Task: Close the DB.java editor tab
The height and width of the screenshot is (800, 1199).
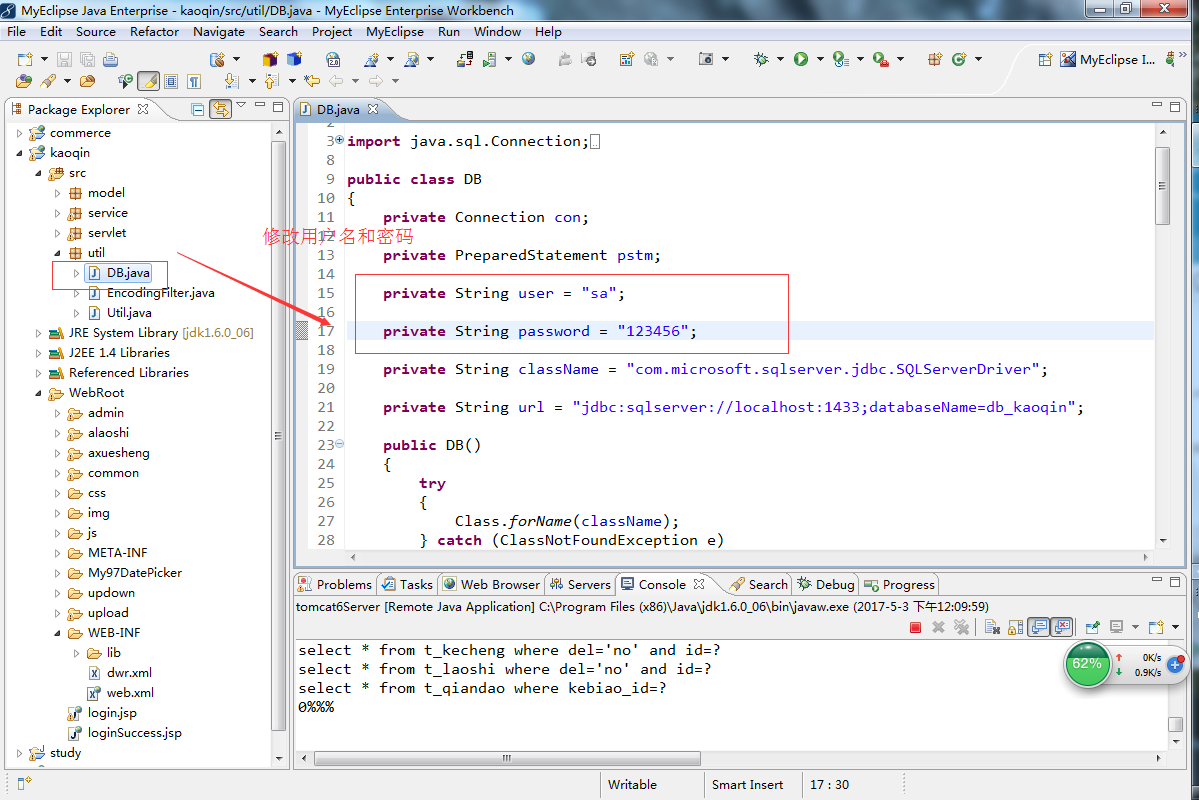Action: point(373,109)
